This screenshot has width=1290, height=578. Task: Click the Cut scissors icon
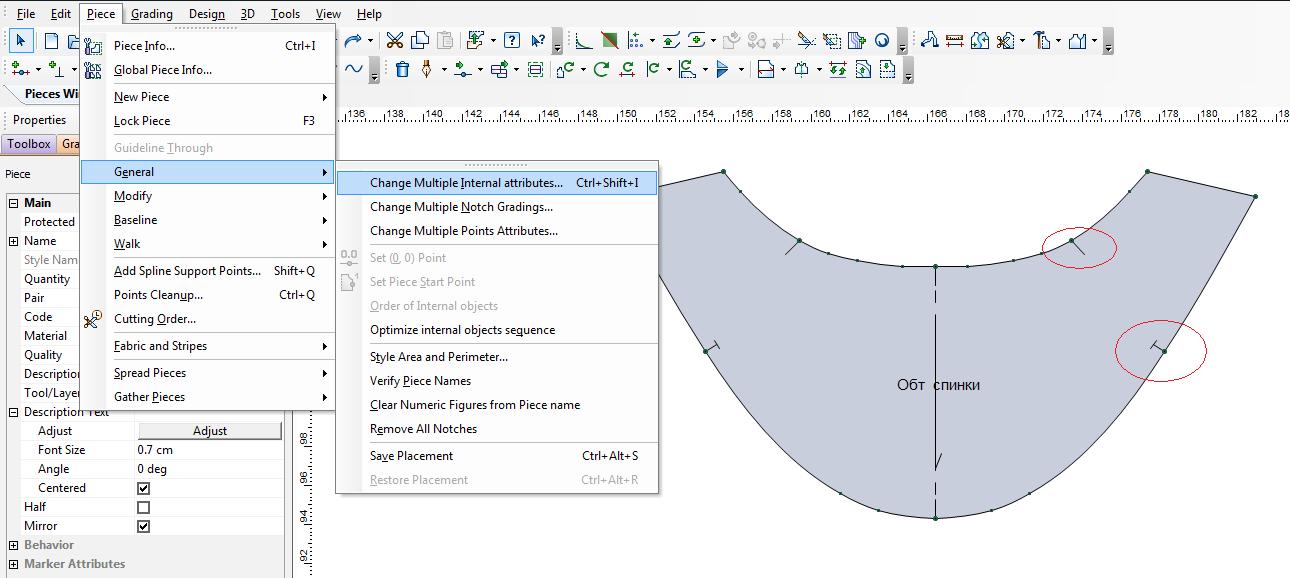coord(394,41)
